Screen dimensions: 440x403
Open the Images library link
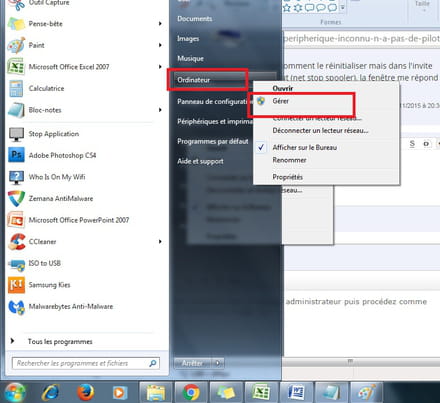[188, 39]
